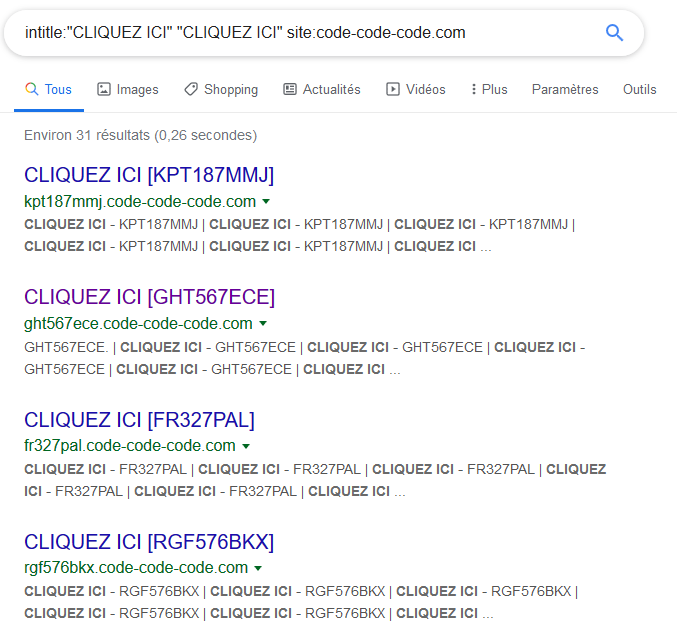Open the Plus menu
677x640 pixels.
[489, 89]
